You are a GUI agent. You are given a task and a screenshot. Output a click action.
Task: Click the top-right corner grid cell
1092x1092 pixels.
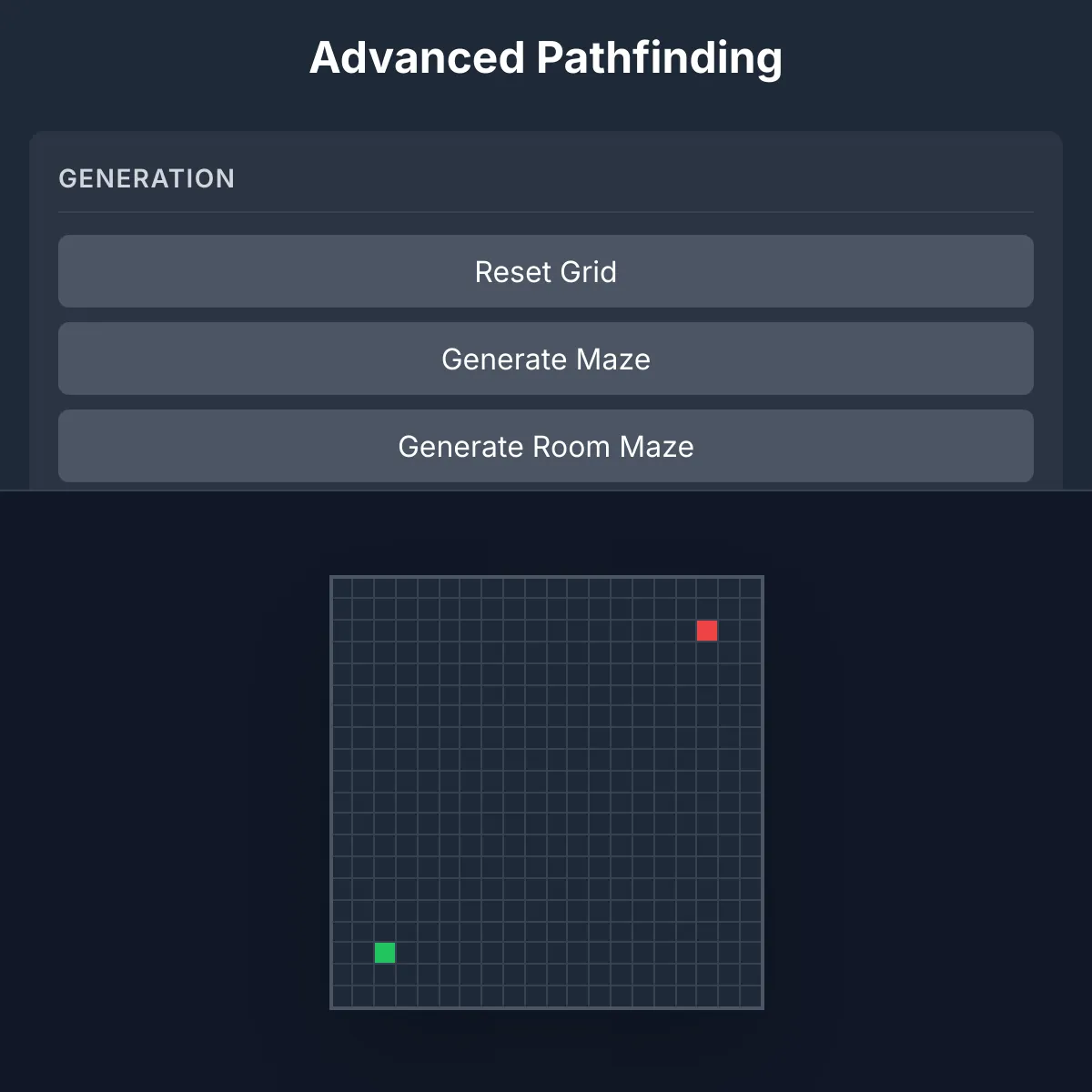751,588
